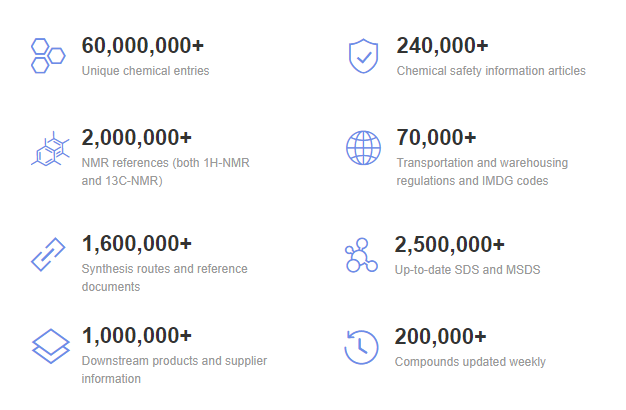
Task: Select the 70,000+ regulations figure
Action: tap(436, 138)
